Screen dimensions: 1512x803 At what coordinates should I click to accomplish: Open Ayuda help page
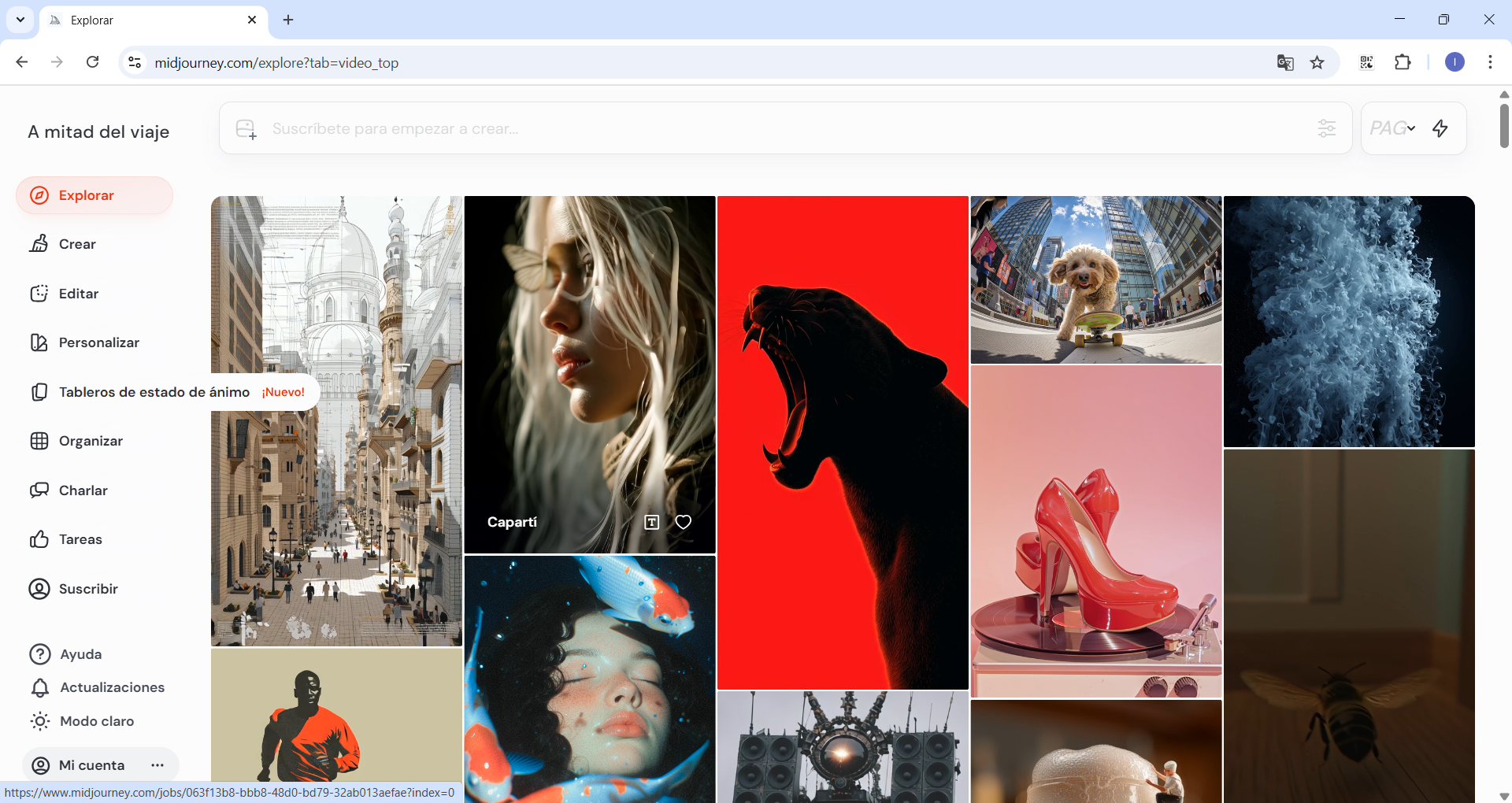point(80,654)
